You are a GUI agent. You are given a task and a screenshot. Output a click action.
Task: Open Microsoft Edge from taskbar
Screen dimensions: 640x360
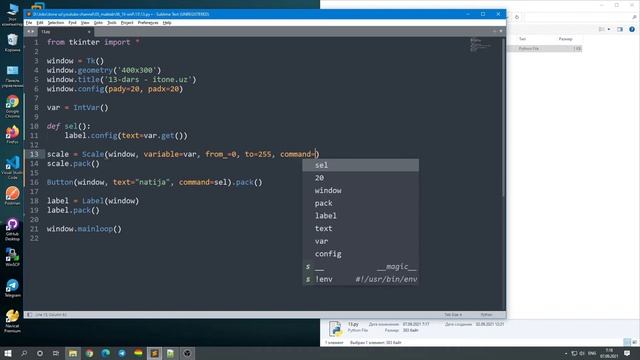106,353
